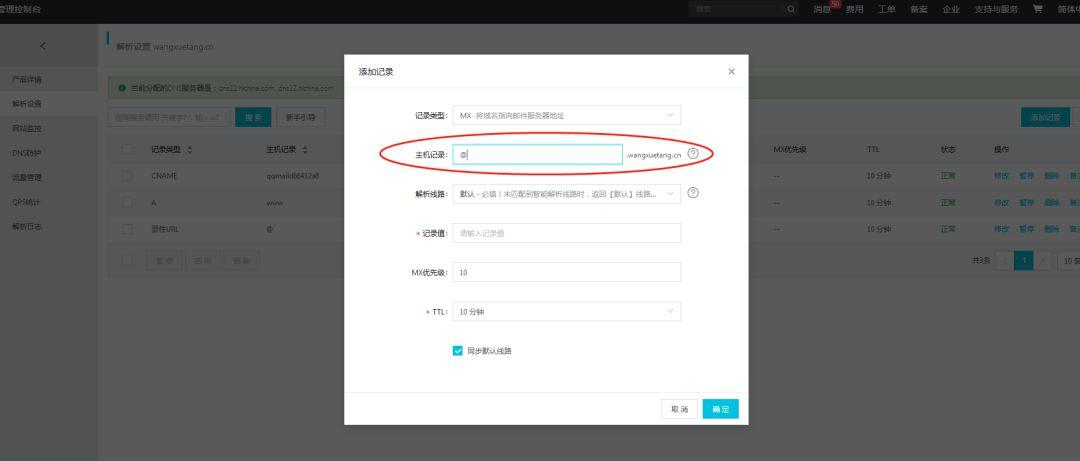This screenshot has height=461, width=1080.
Task: Click 修改 on the 显性URL row
Action: pyautogui.click(x=1001, y=229)
